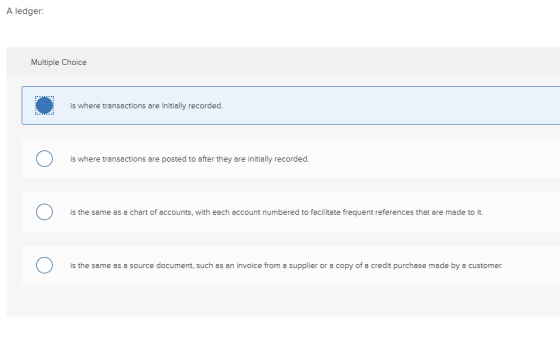The width and height of the screenshot is (560, 360).
Task: Click the 'Multiple Choice' heading label
Action: [x=59, y=62]
